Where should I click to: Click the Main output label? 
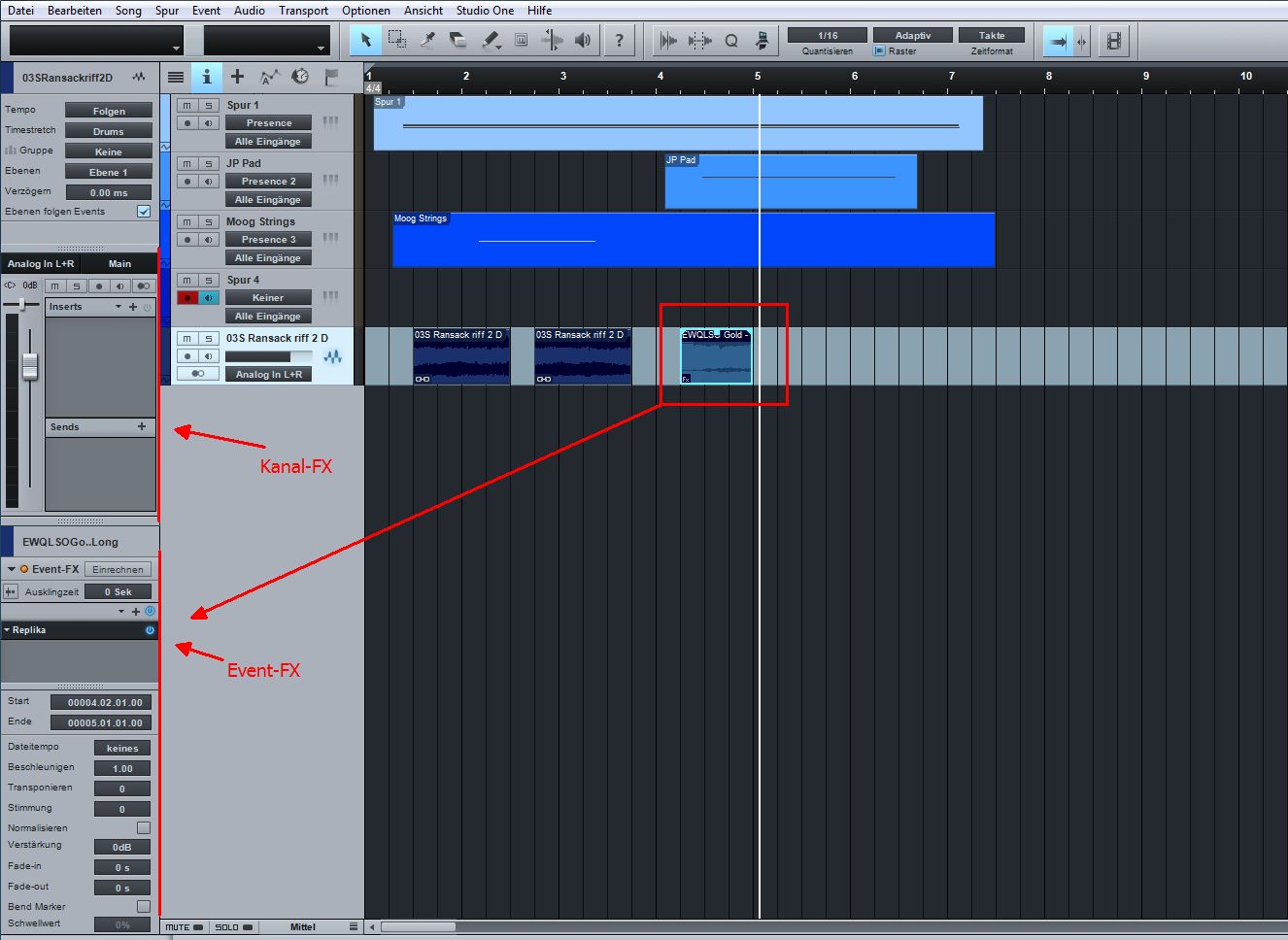tap(119, 263)
